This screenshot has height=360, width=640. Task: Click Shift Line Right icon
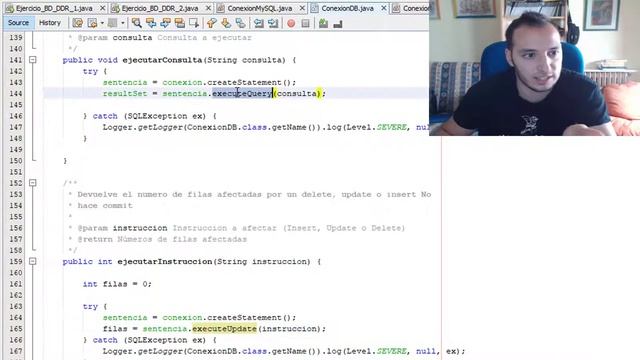click(x=273, y=23)
